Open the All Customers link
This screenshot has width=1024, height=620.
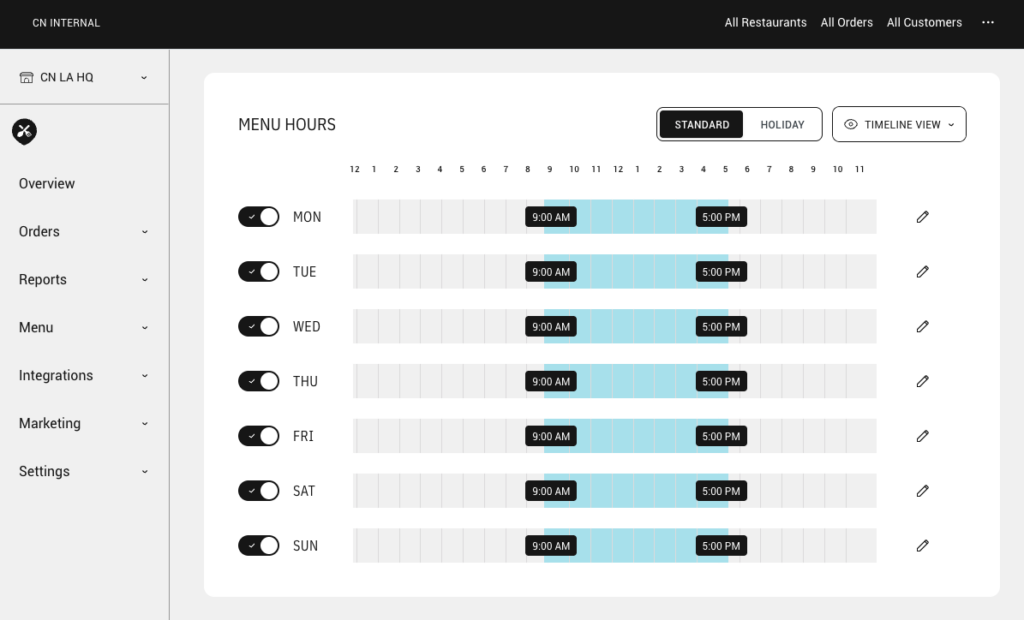pyautogui.click(x=924, y=22)
